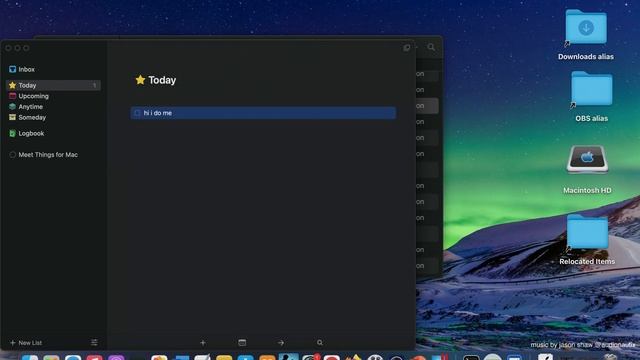Select the Today list in sidebar
The image size is (640, 360).
pyautogui.click(x=53, y=85)
